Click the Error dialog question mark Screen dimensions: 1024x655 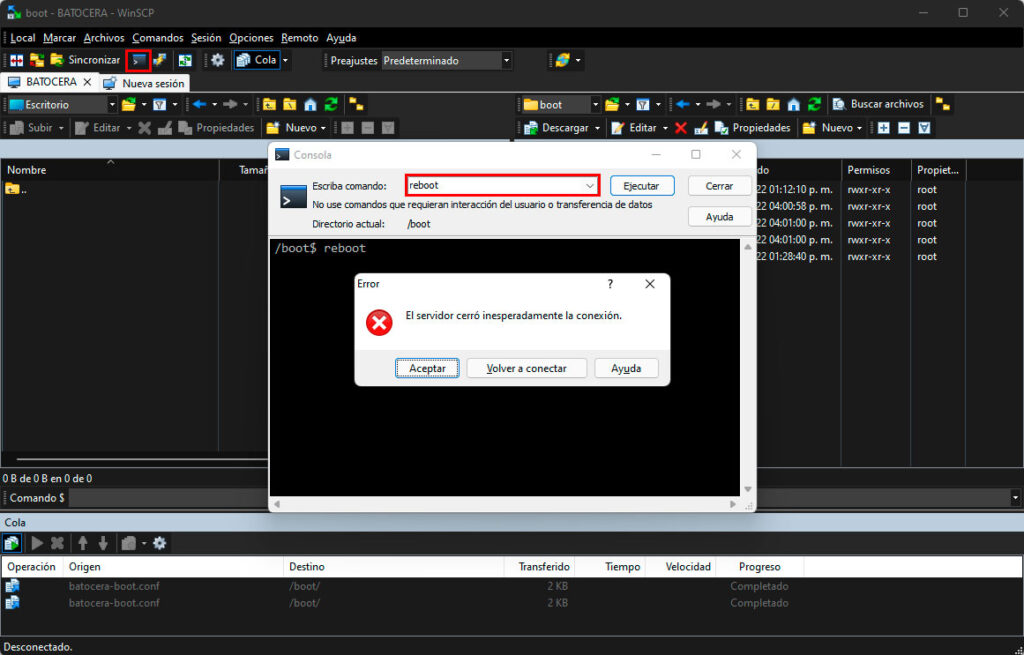pos(610,284)
